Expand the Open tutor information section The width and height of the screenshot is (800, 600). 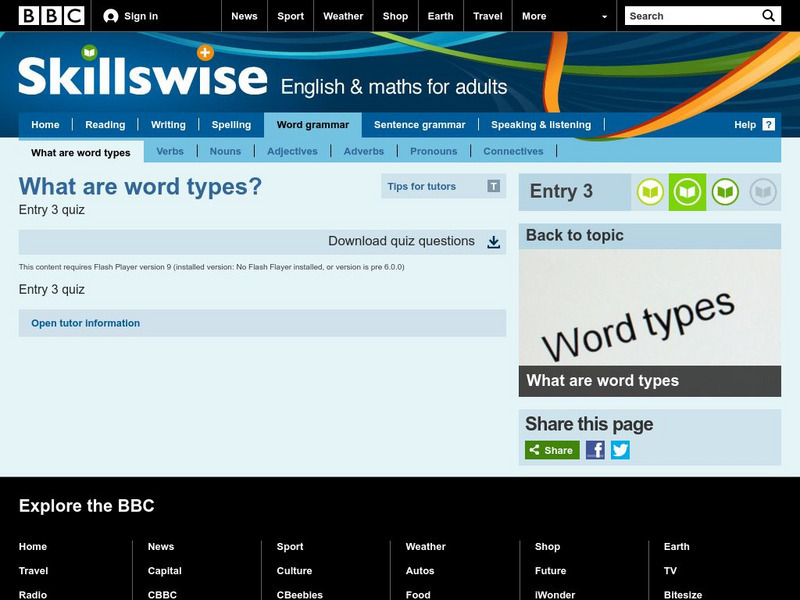click(86, 323)
